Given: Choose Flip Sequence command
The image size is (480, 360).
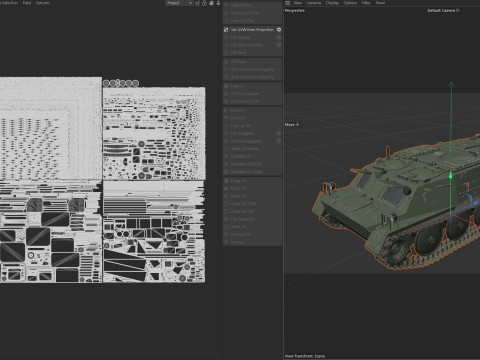Looking at the screenshot, I should pyautogui.click(x=252, y=219).
